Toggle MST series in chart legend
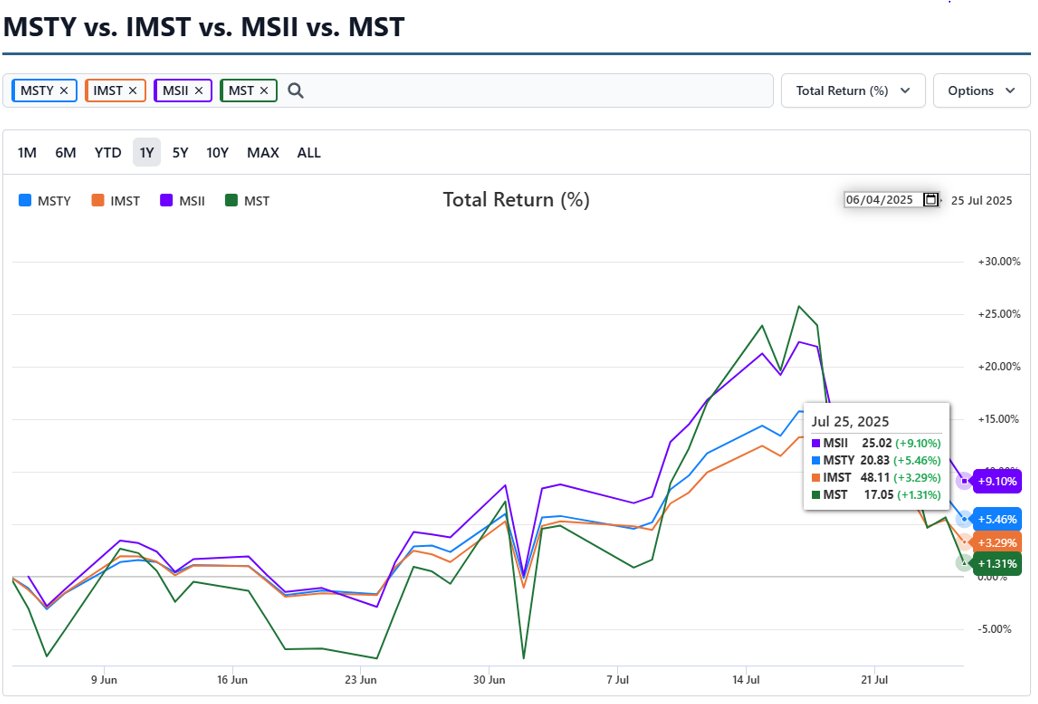 pos(248,201)
